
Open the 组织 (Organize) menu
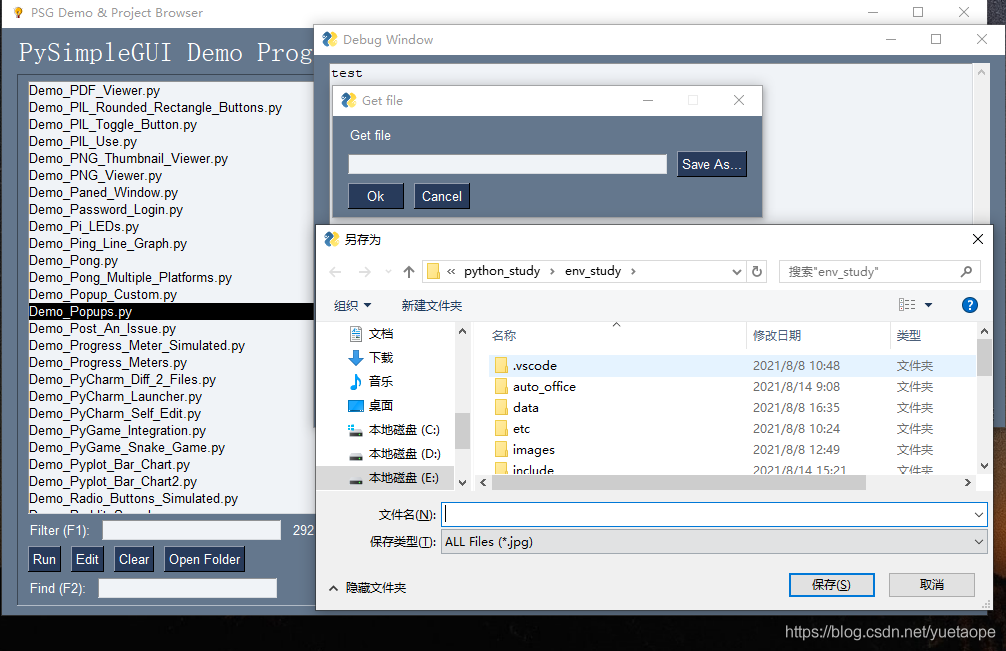[x=352, y=306]
